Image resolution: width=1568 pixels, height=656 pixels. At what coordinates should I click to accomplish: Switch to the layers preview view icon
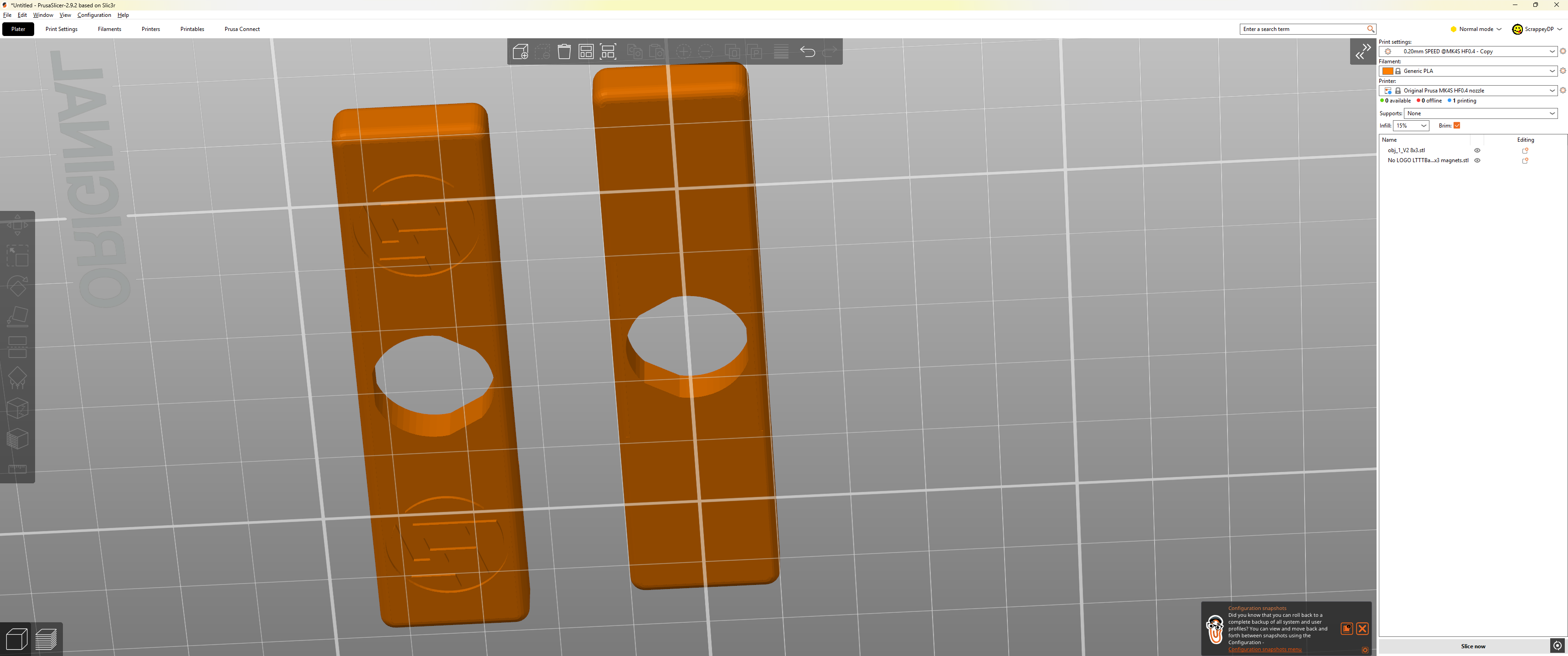pyautogui.click(x=46, y=640)
